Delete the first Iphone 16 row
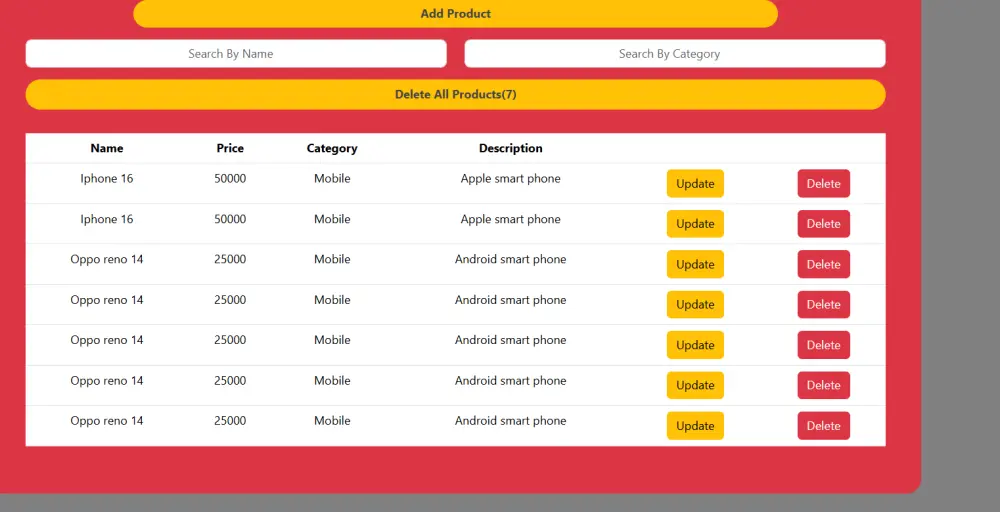1000x512 pixels. (x=823, y=184)
